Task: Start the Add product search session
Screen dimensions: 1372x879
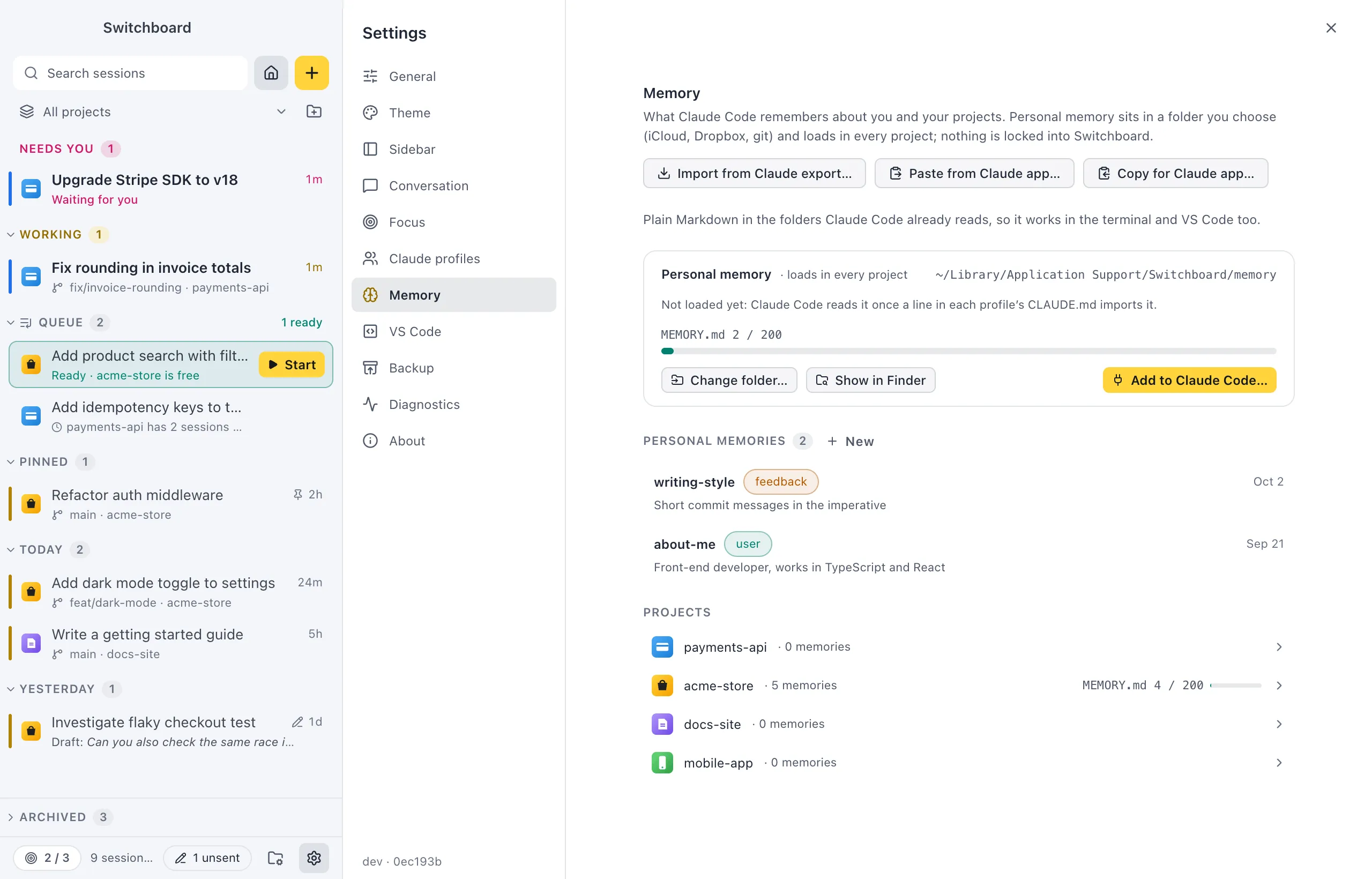Action: [x=292, y=364]
